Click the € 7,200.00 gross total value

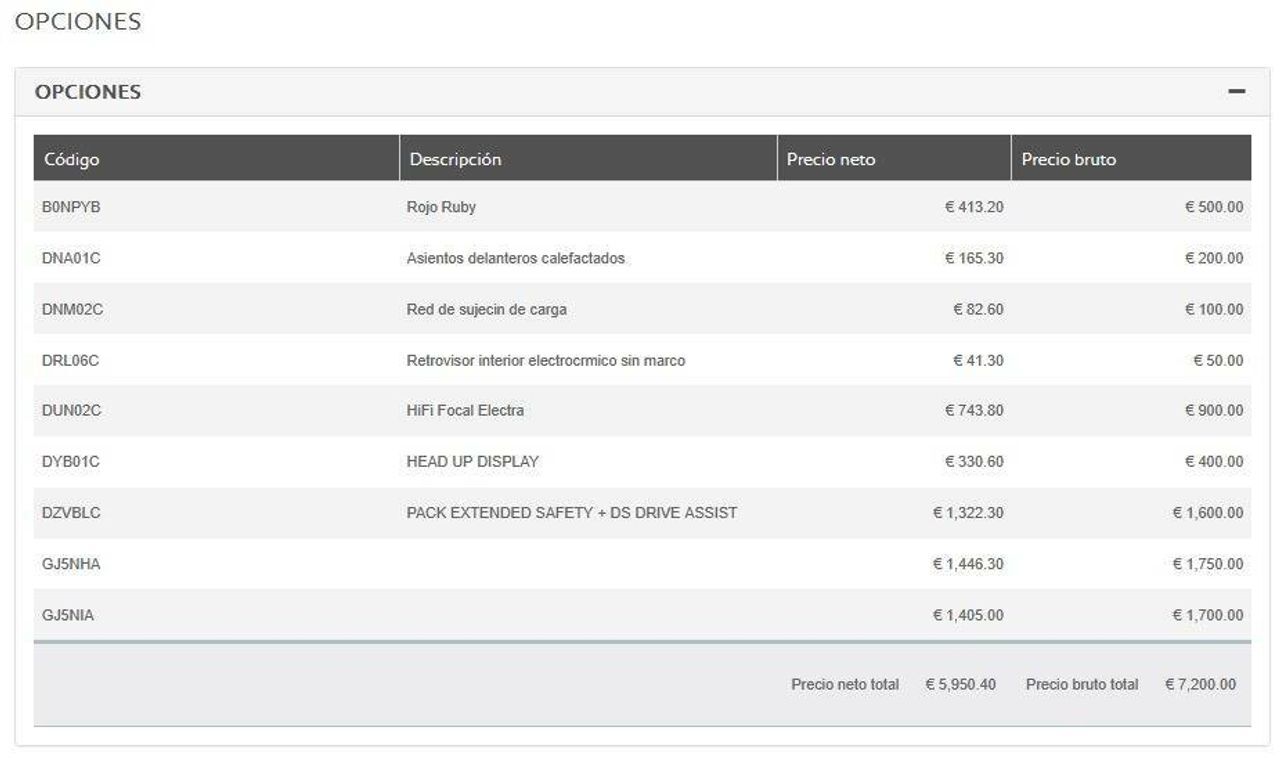(x=1200, y=685)
